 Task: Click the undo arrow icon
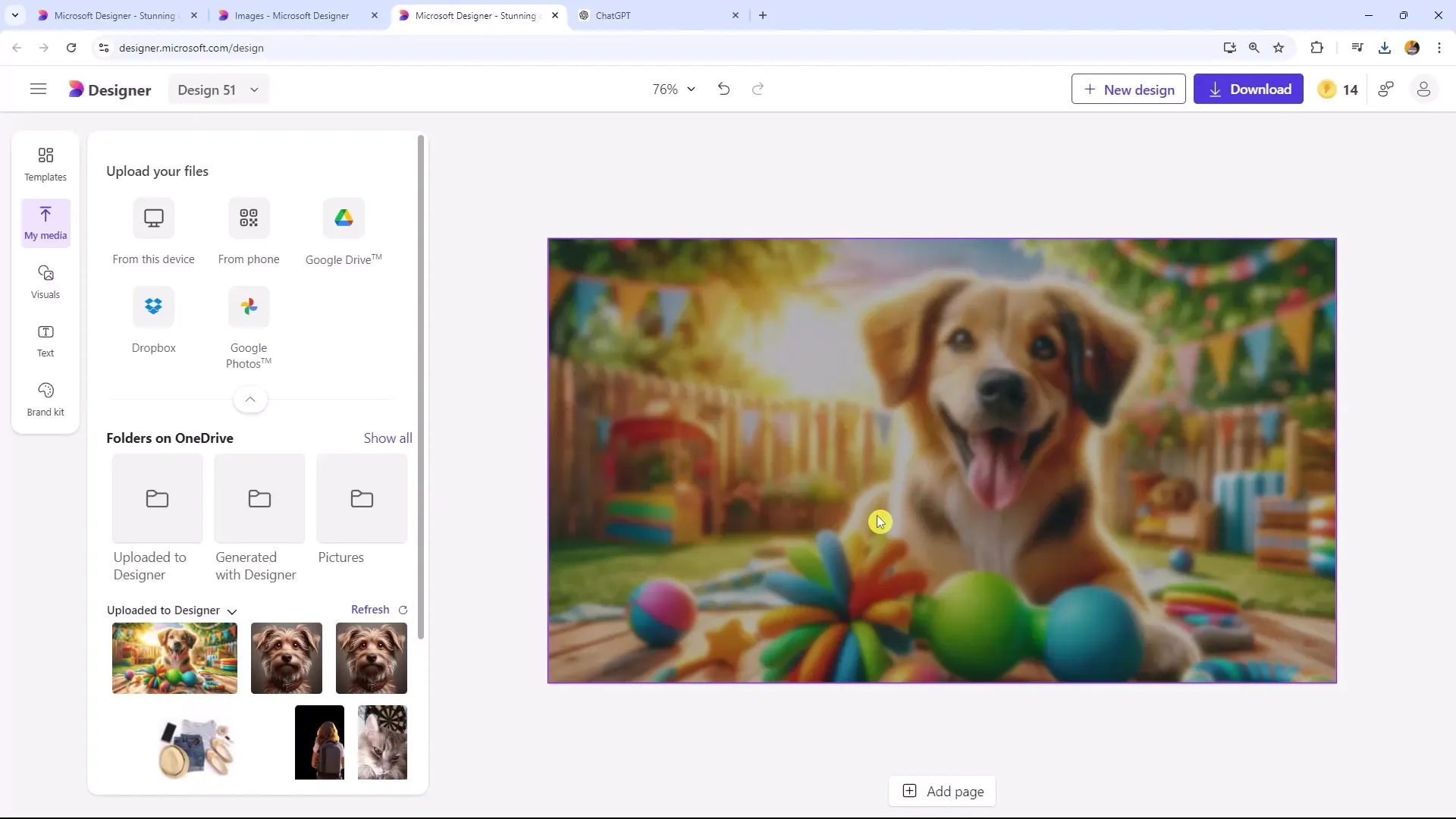click(x=723, y=89)
